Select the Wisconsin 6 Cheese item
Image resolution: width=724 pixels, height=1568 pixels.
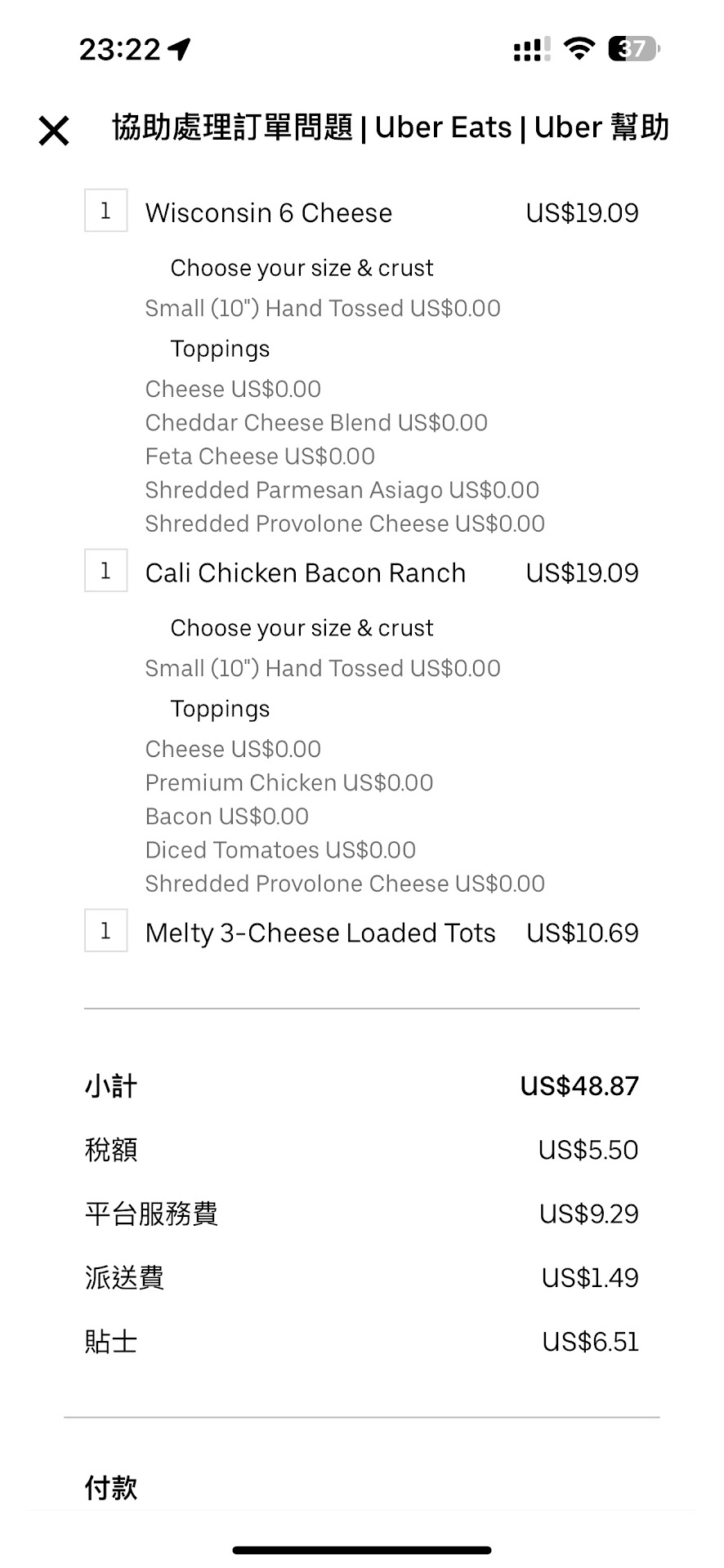point(268,213)
